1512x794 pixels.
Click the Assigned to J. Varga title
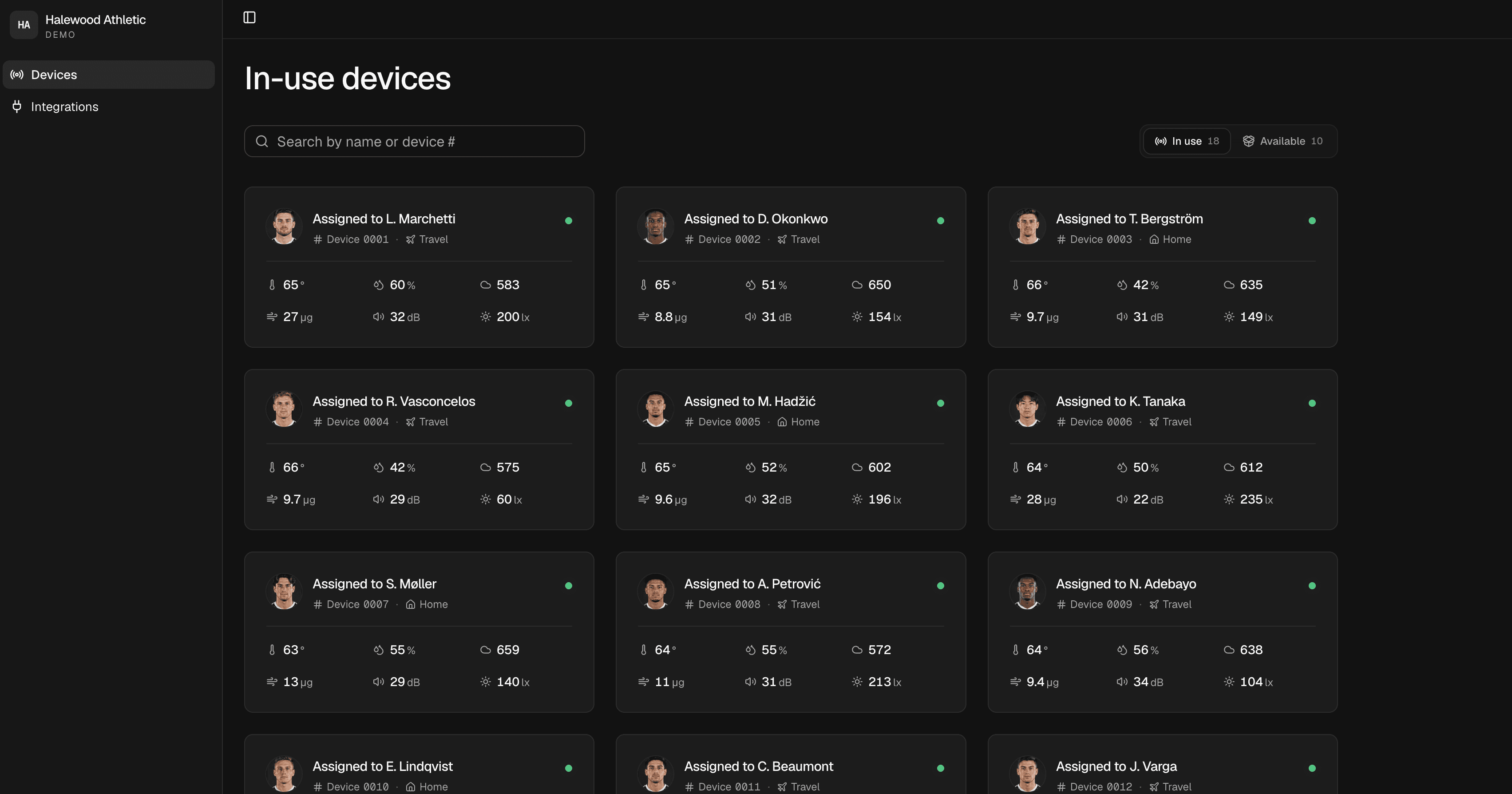(x=1116, y=766)
